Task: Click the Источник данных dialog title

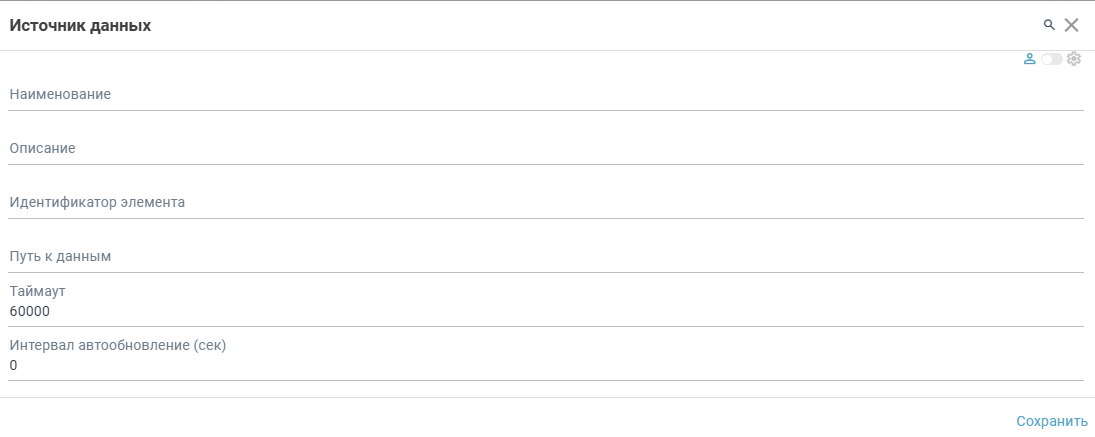Action: pos(80,26)
